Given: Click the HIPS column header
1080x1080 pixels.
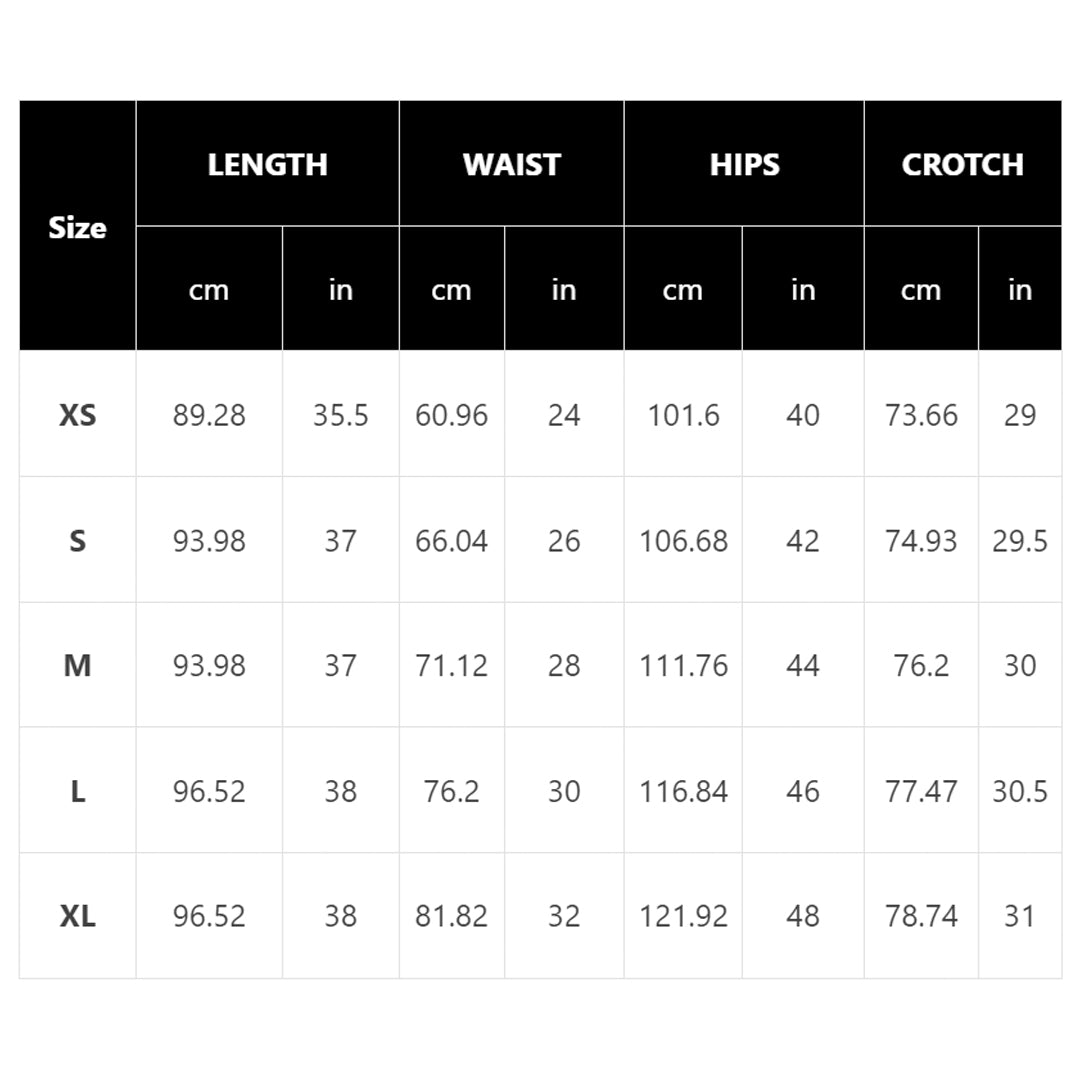Looking at the screenshot, I should [x=744, y=164].
